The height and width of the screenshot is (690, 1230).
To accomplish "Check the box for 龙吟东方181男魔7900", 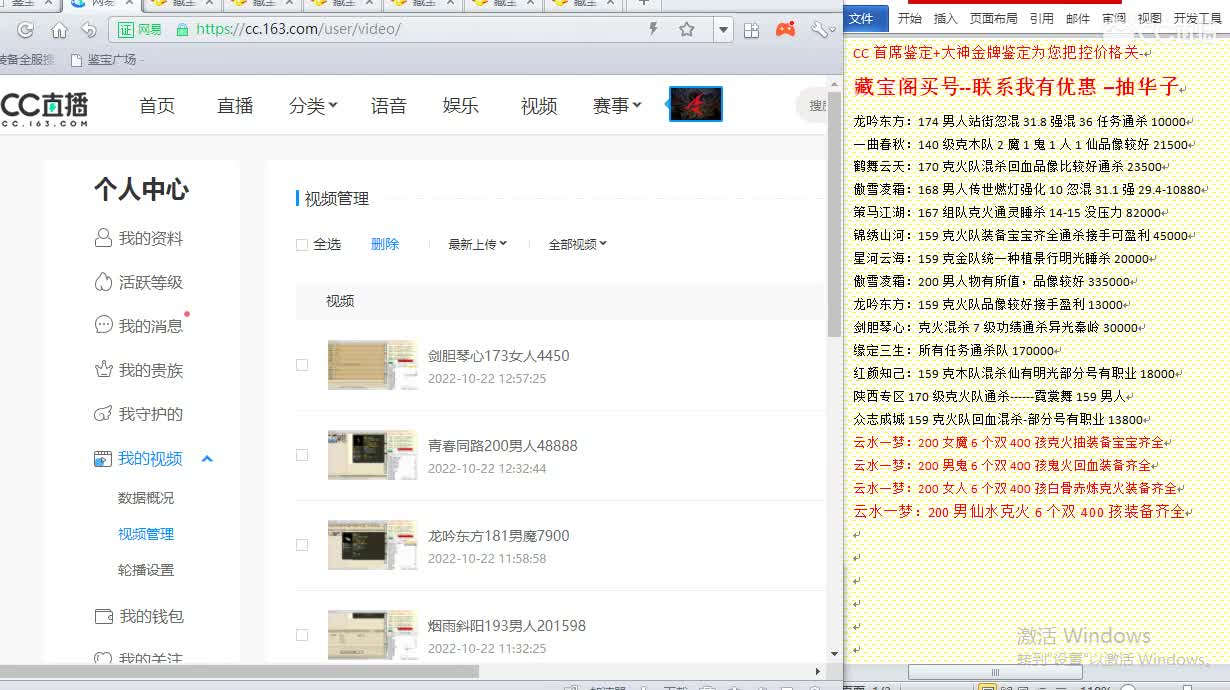I will pyautogui.click(x=302, y=545).
